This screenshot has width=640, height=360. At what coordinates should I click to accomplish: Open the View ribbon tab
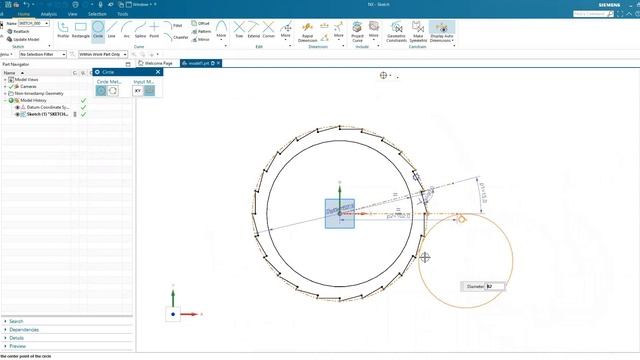[72, 14]
